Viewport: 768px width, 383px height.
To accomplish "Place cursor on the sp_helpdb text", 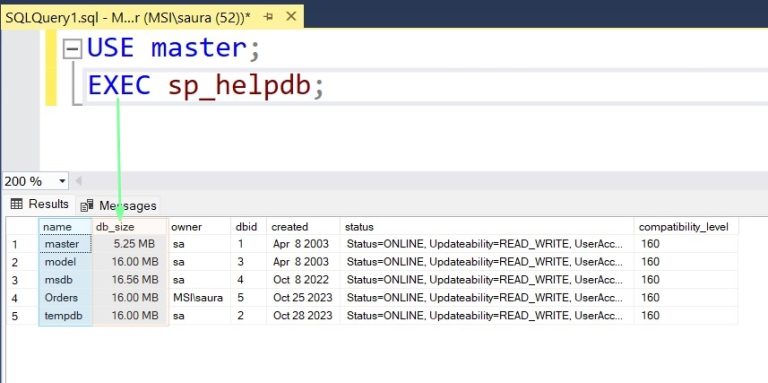I will [x=240, y=86].
